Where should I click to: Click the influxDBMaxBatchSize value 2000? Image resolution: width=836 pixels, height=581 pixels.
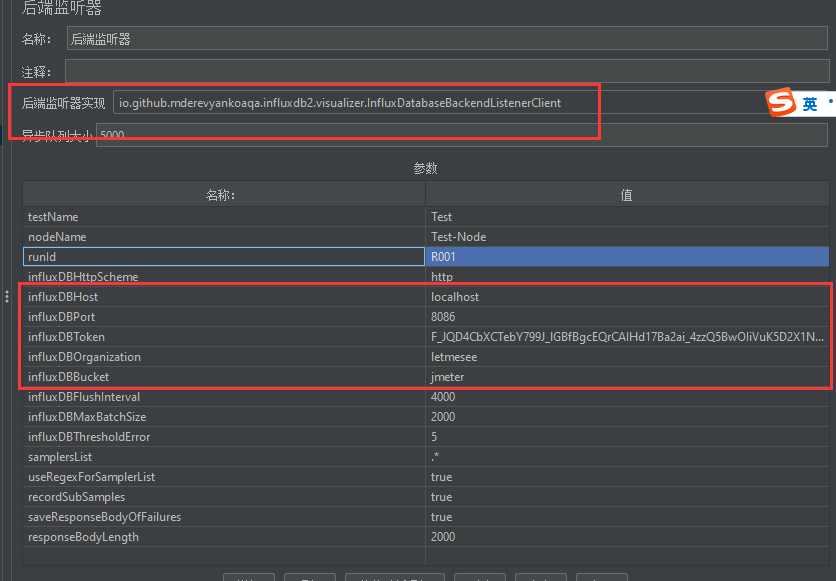pos(628,416)
